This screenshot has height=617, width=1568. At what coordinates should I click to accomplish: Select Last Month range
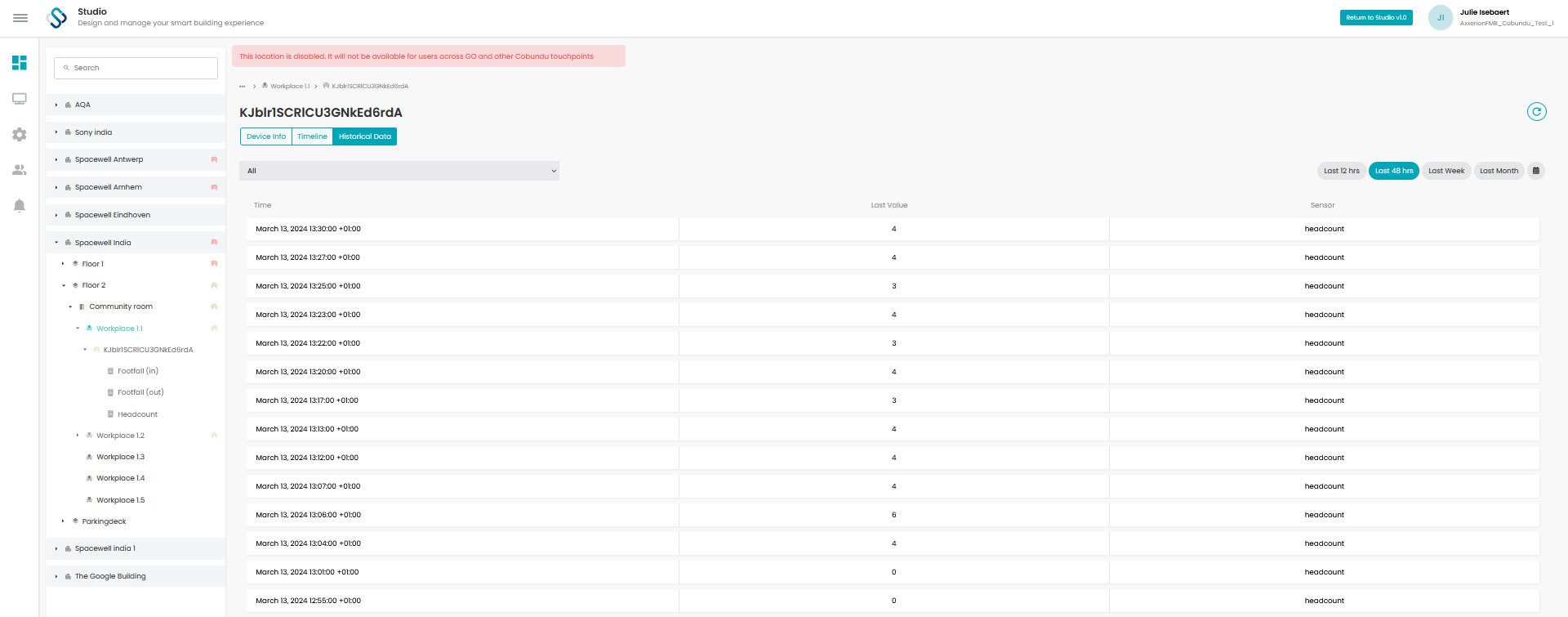tap(1499, 171)
